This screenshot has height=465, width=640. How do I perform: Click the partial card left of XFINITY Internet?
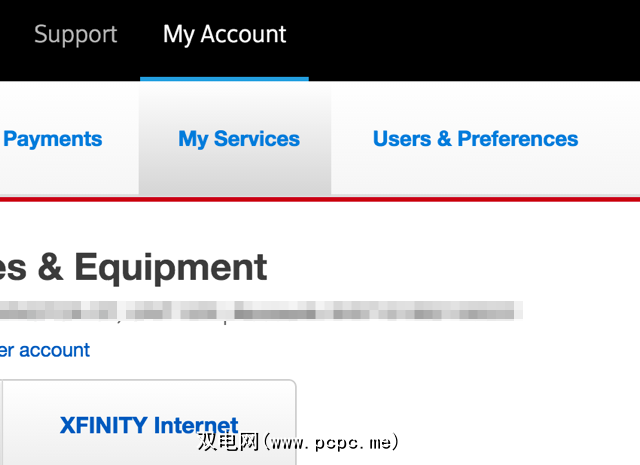pos(1,425)
